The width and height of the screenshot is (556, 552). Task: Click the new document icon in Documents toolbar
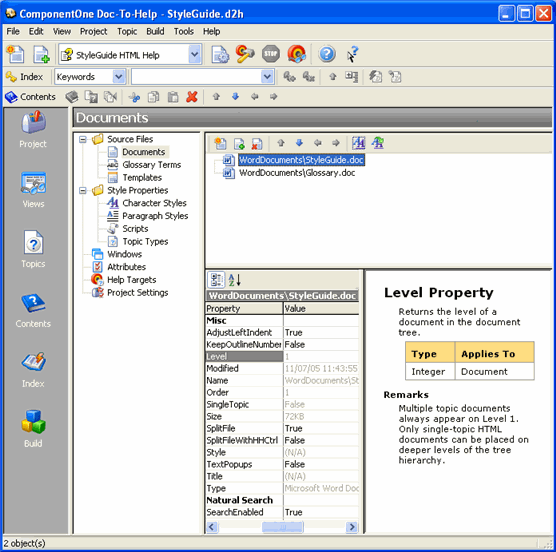pos(220,143)
